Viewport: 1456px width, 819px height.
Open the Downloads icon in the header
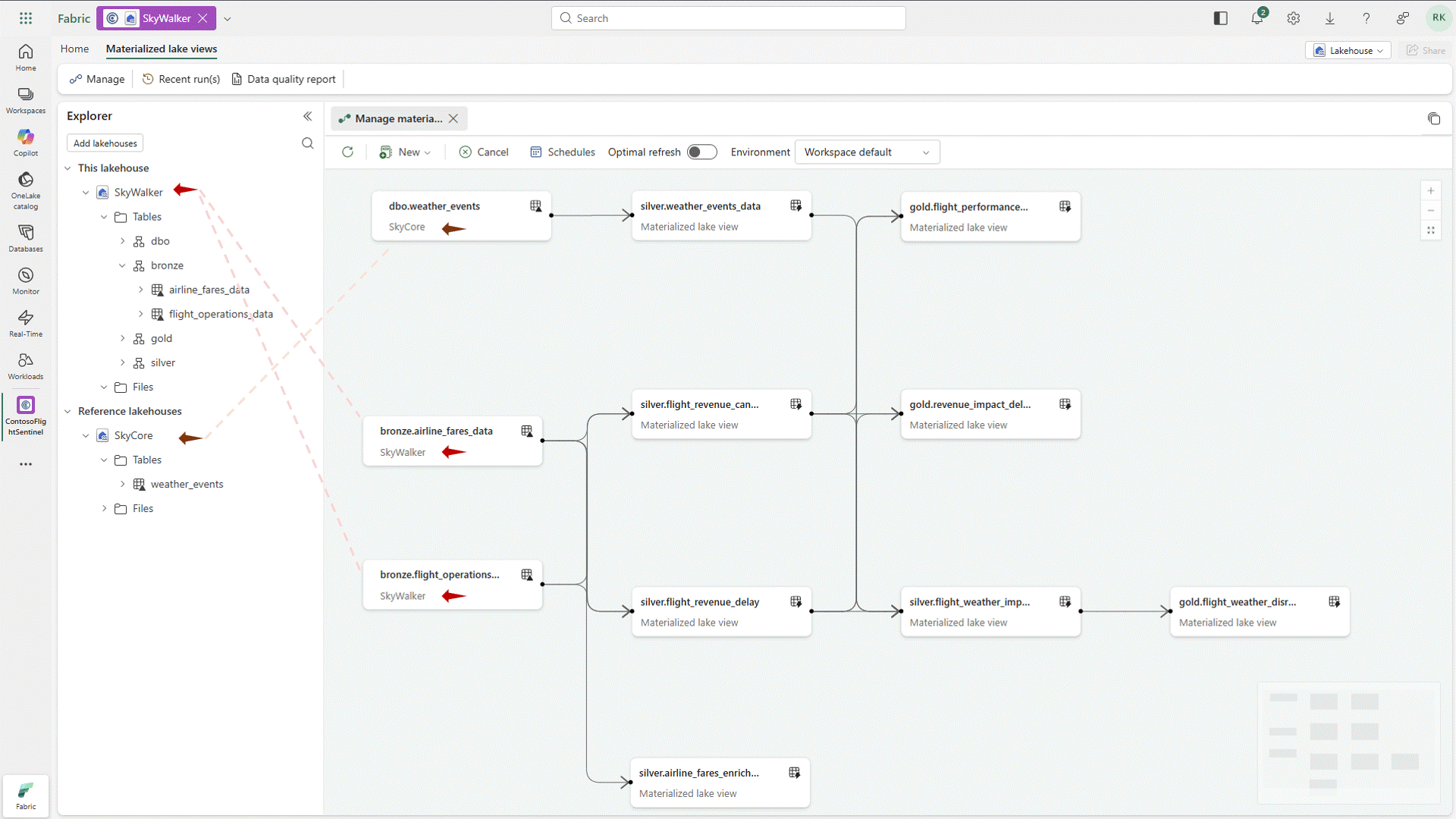(x=1329, y=17)
